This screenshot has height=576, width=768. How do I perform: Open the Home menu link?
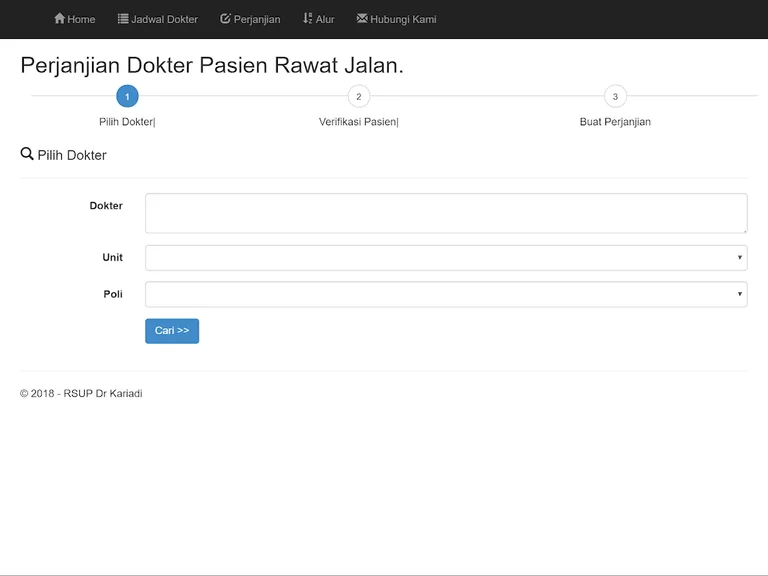(x=74, y=19)
